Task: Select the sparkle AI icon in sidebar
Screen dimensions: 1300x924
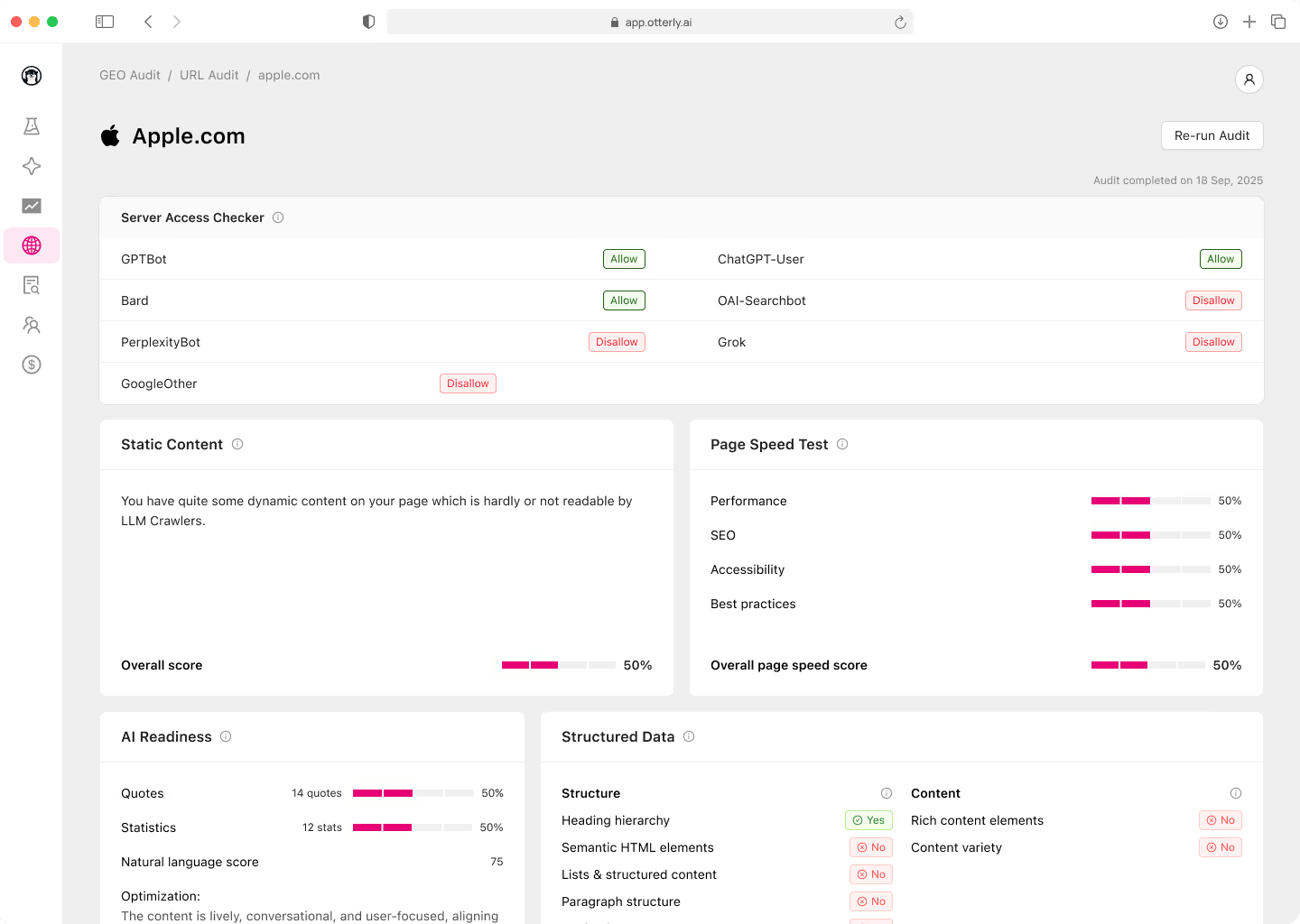Action: tap(32, 166)
